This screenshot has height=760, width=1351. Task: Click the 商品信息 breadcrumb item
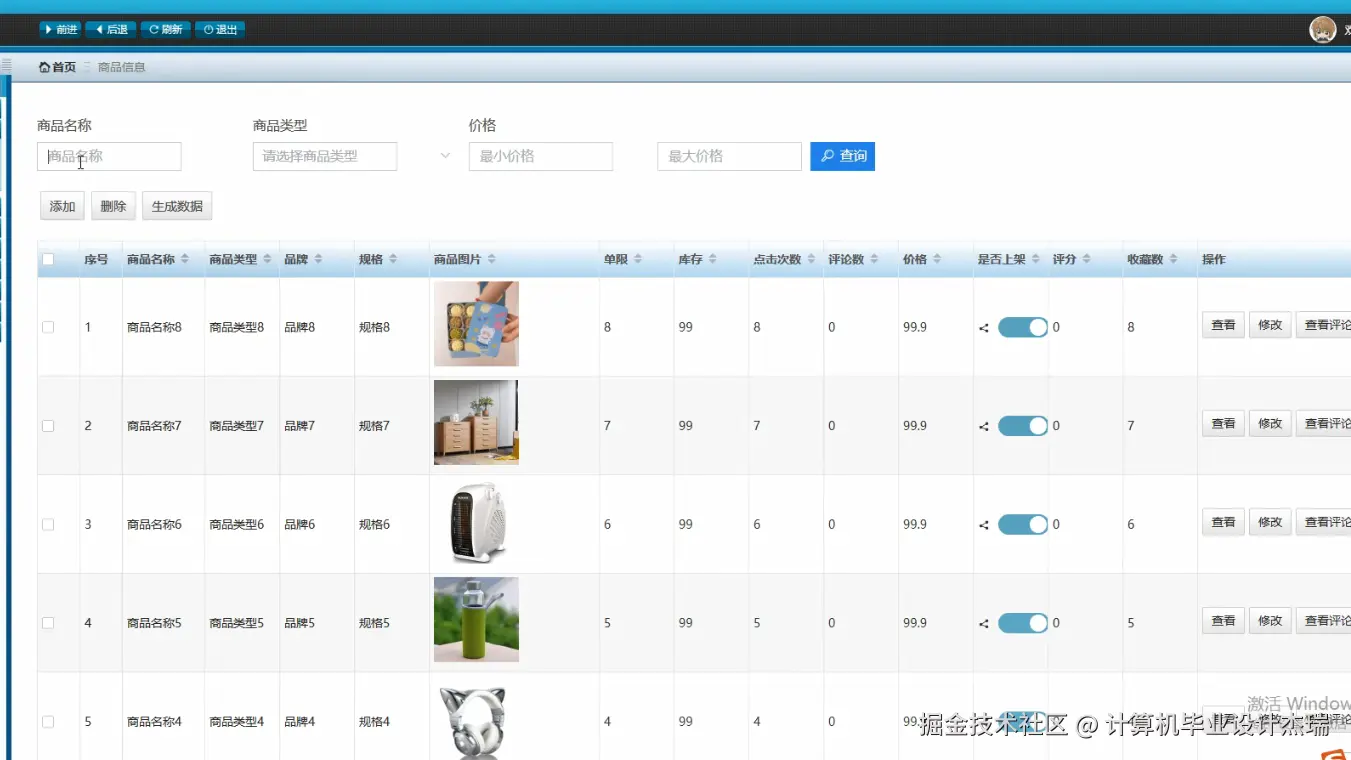point(120,67)
